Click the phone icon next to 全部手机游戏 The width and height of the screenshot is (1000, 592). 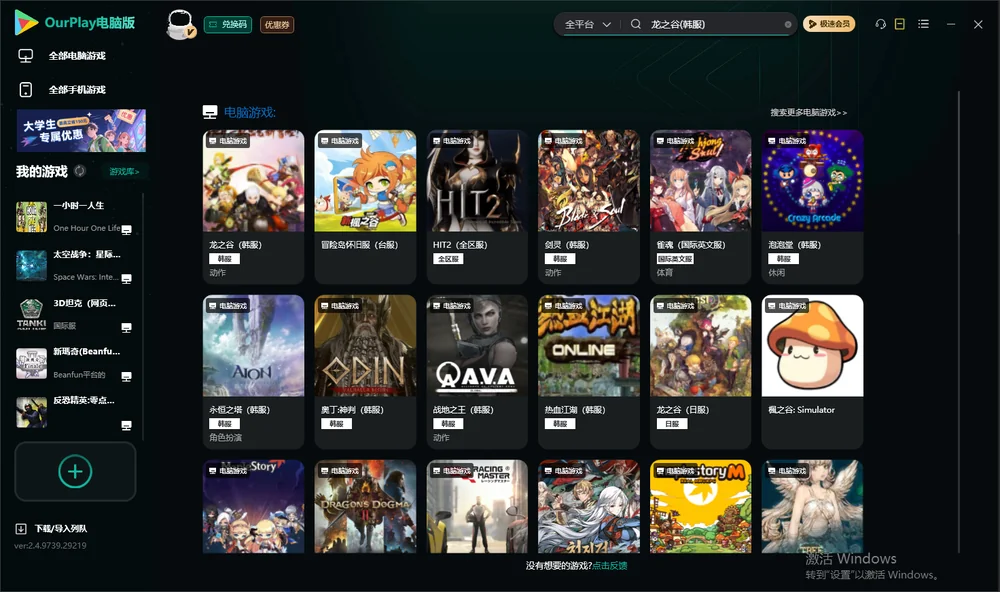26,90
